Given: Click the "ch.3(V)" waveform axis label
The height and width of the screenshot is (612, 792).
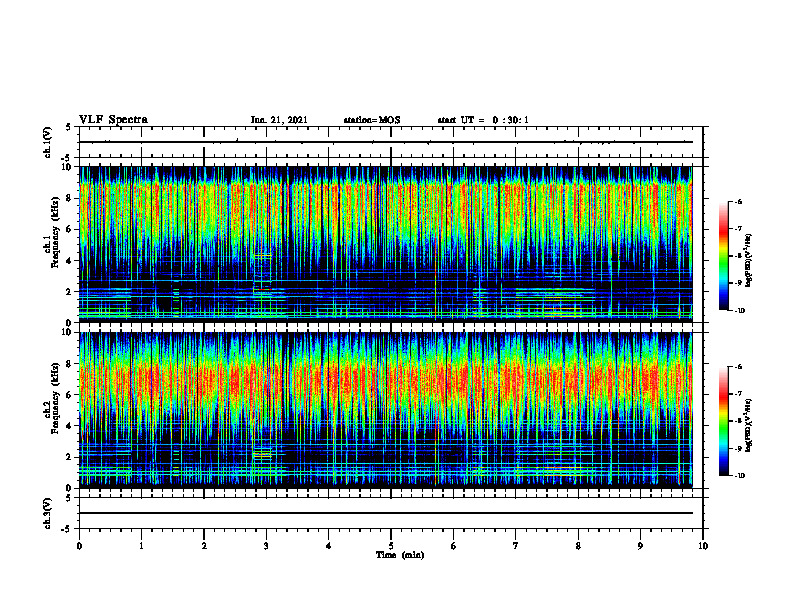Looking at the screenshot, I should point(48,513).
